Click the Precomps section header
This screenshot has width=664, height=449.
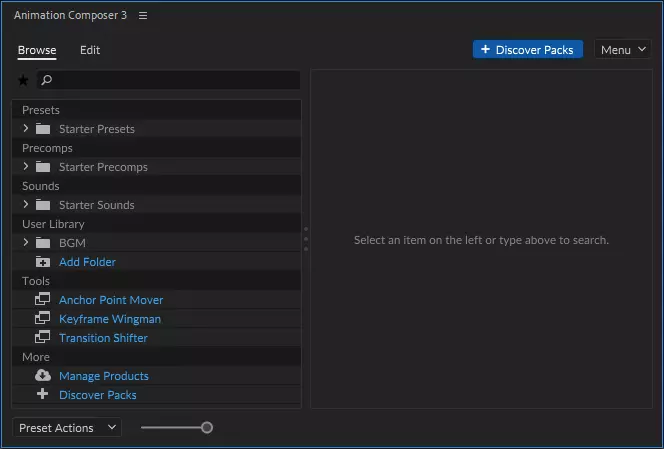[157, 148]
